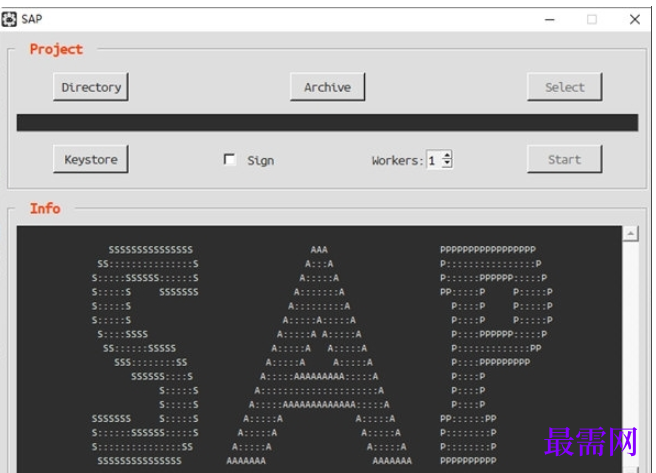
Task: Enable the Sign checkbox
Action: point(229,159)
